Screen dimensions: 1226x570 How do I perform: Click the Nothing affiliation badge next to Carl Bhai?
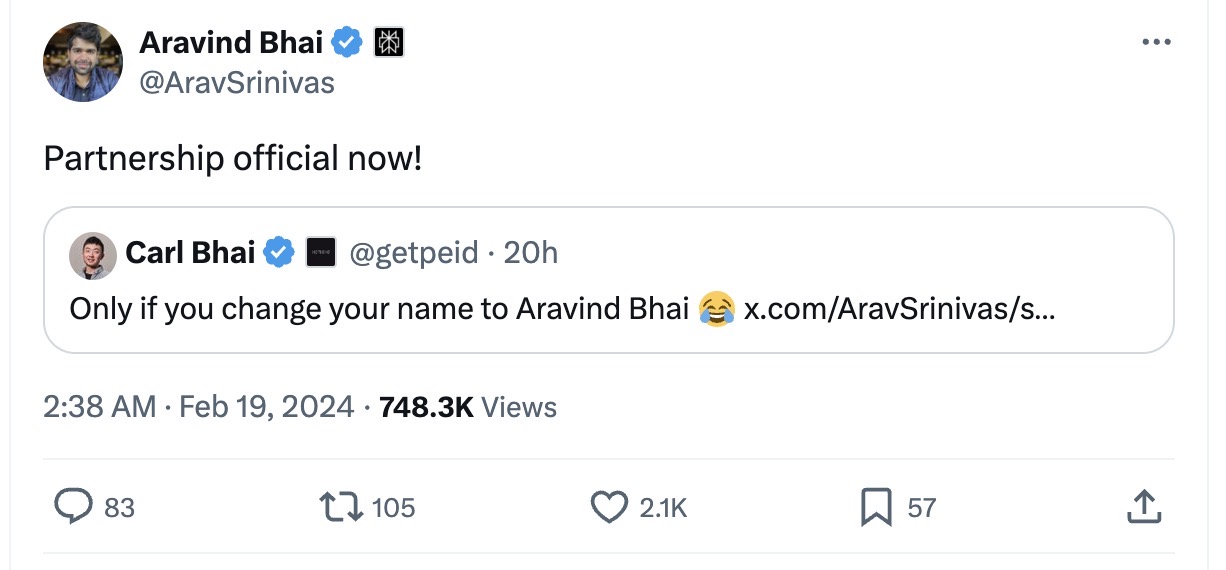320,253
